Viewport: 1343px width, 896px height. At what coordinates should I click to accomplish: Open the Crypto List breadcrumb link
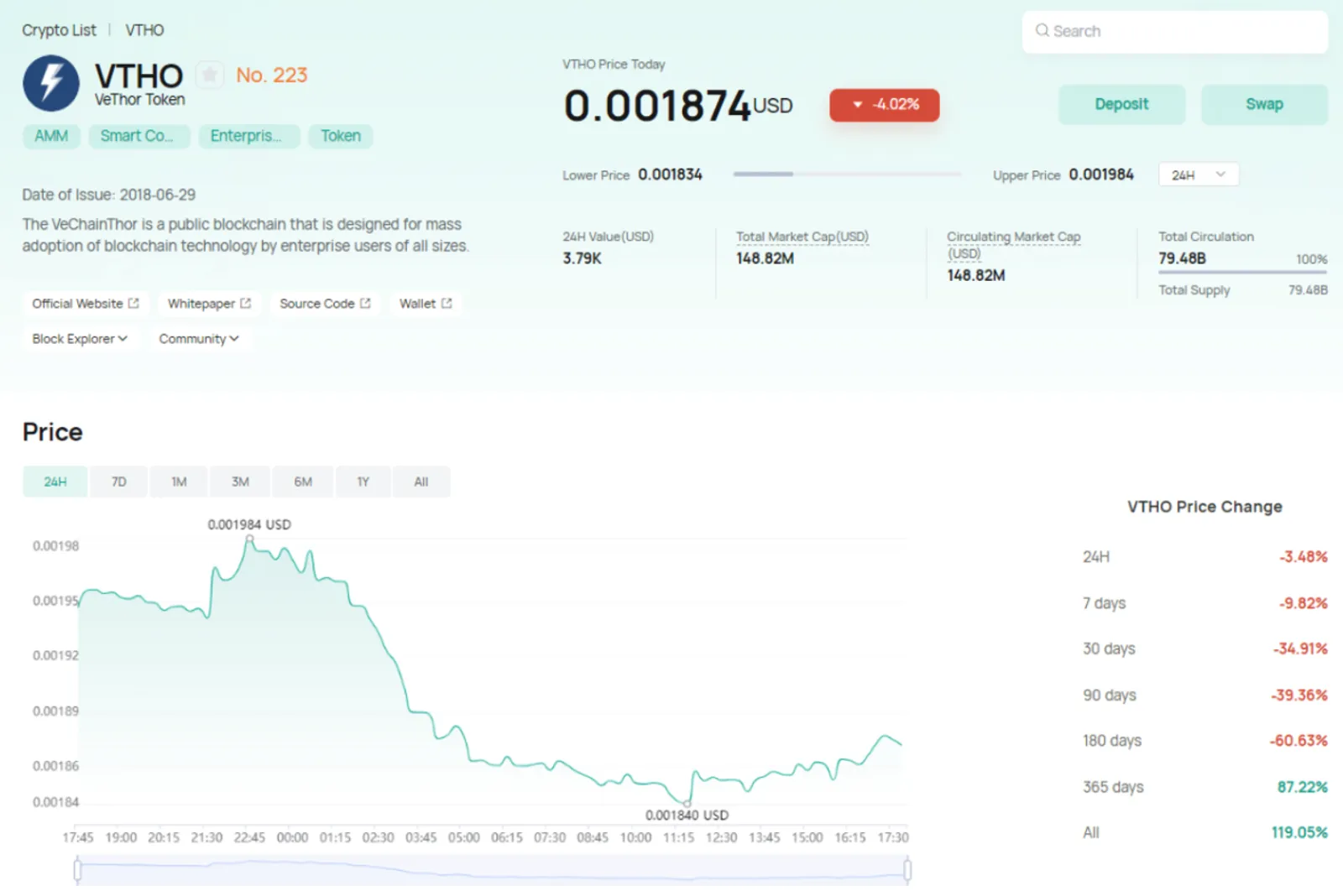59,30
